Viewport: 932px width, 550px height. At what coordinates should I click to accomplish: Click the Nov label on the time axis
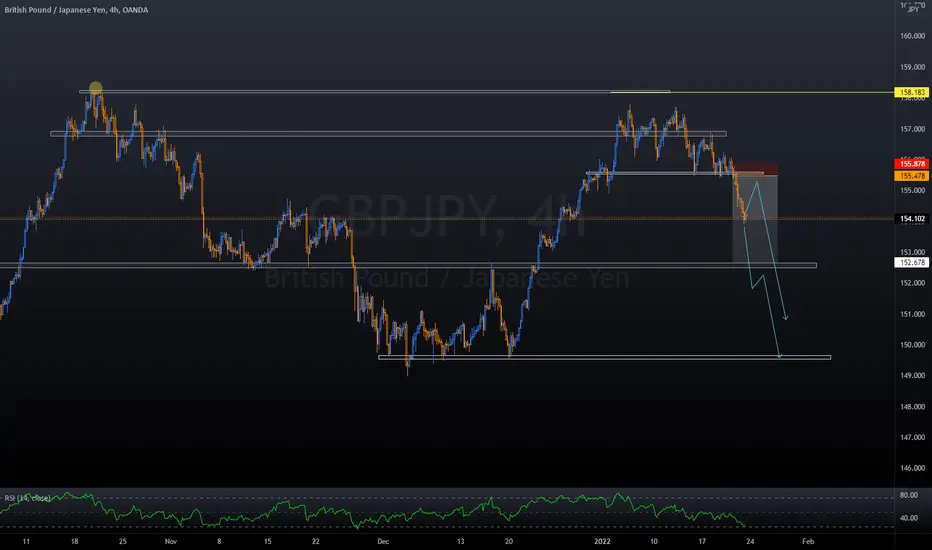click(171, 542)
